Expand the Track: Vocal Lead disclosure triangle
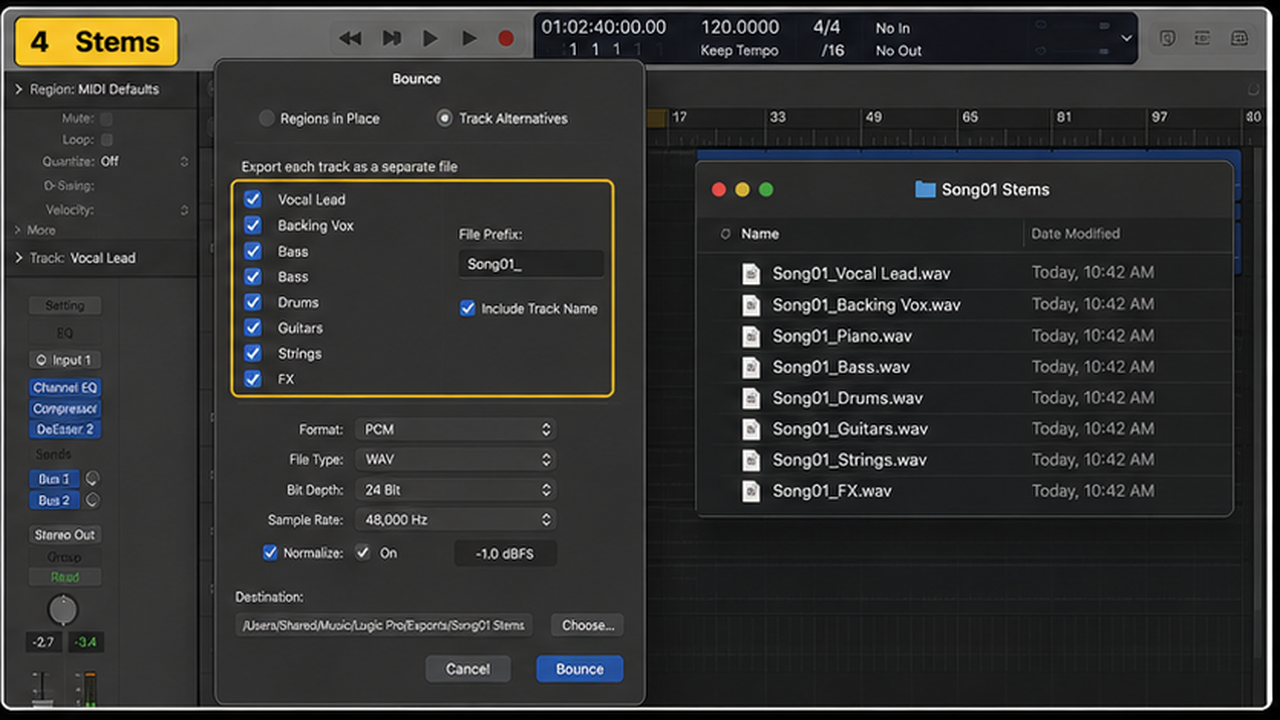Viewport: 1280px width, 720px height. (x=19, y=258)
